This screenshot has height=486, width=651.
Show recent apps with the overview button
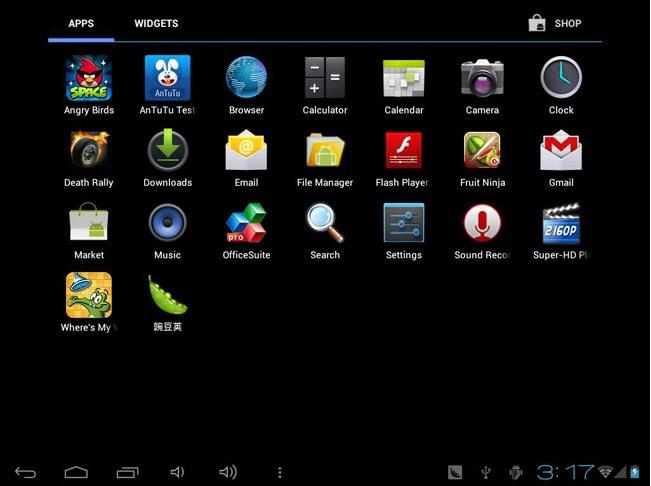[x=127, y=472]
